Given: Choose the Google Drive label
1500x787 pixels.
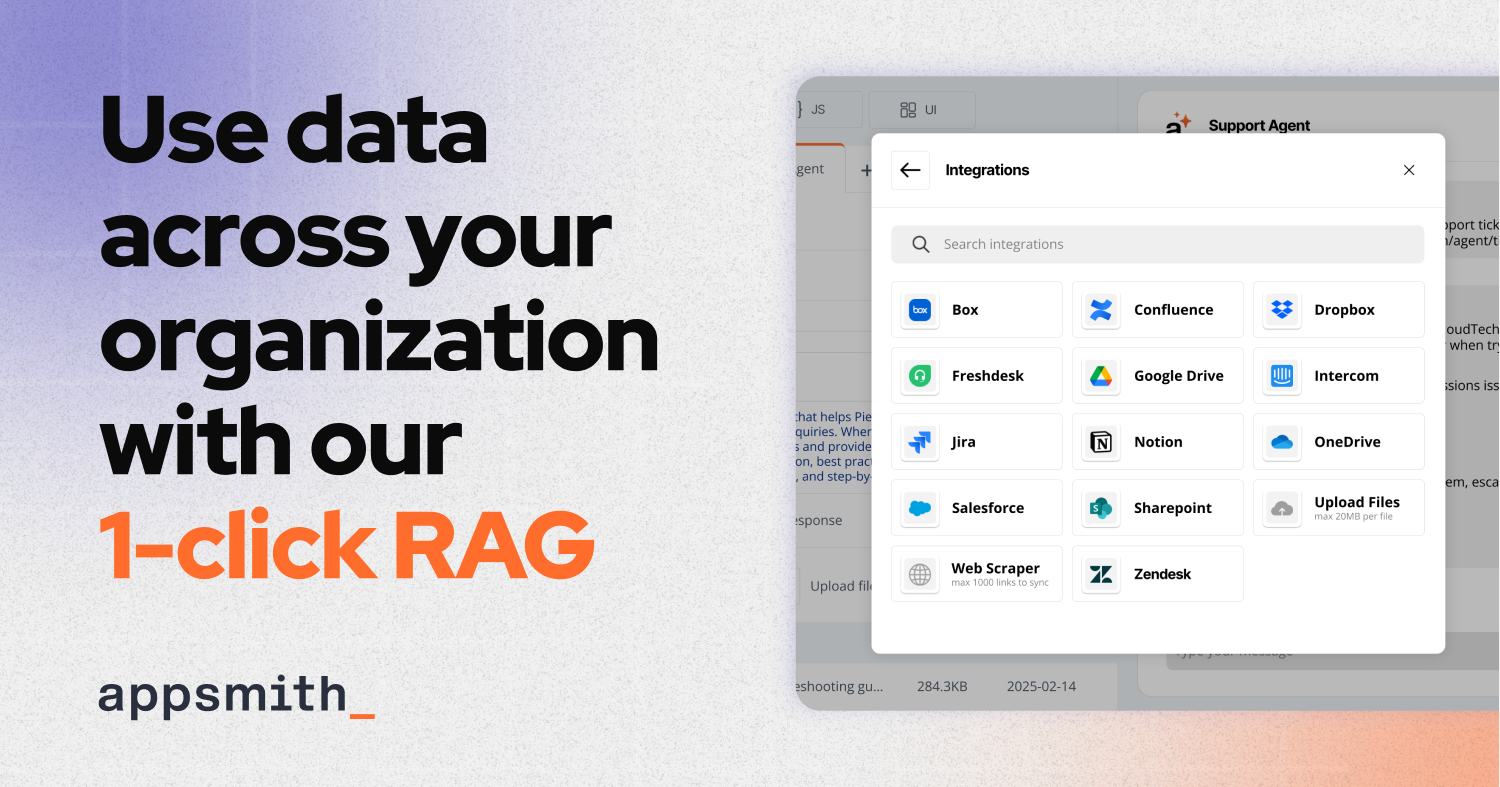Looking at the screenshot, I should (x=1179, y=376).
